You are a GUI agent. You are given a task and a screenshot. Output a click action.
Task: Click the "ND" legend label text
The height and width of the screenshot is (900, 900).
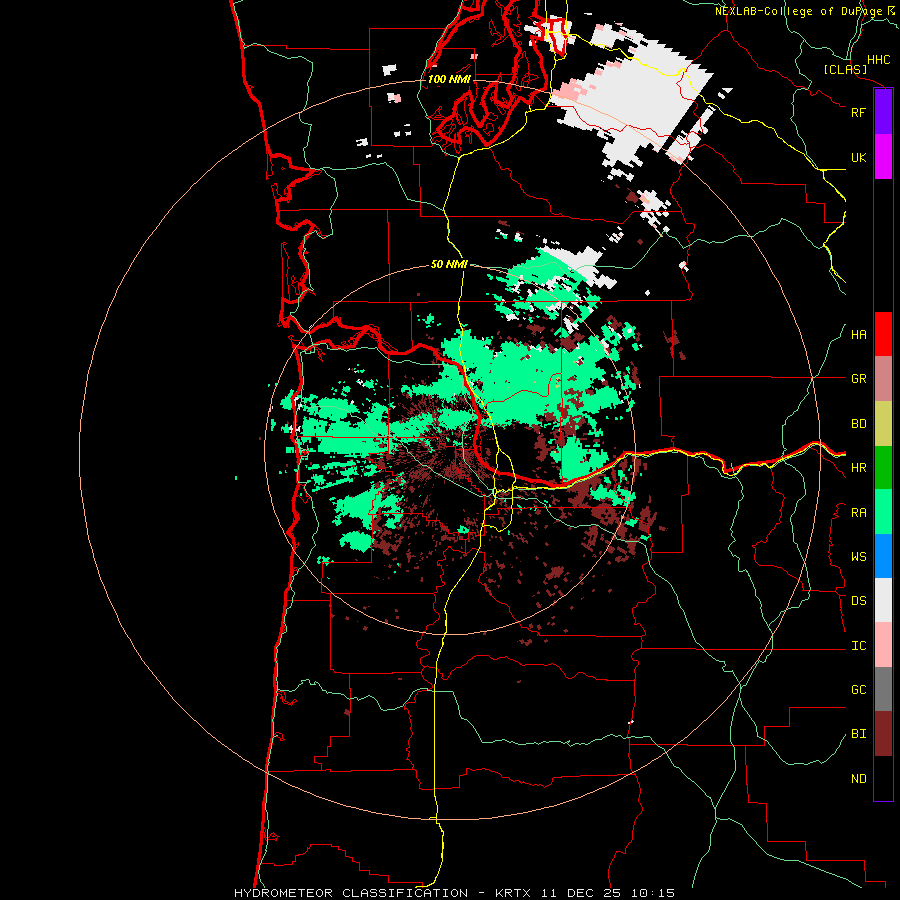[858, 779]
